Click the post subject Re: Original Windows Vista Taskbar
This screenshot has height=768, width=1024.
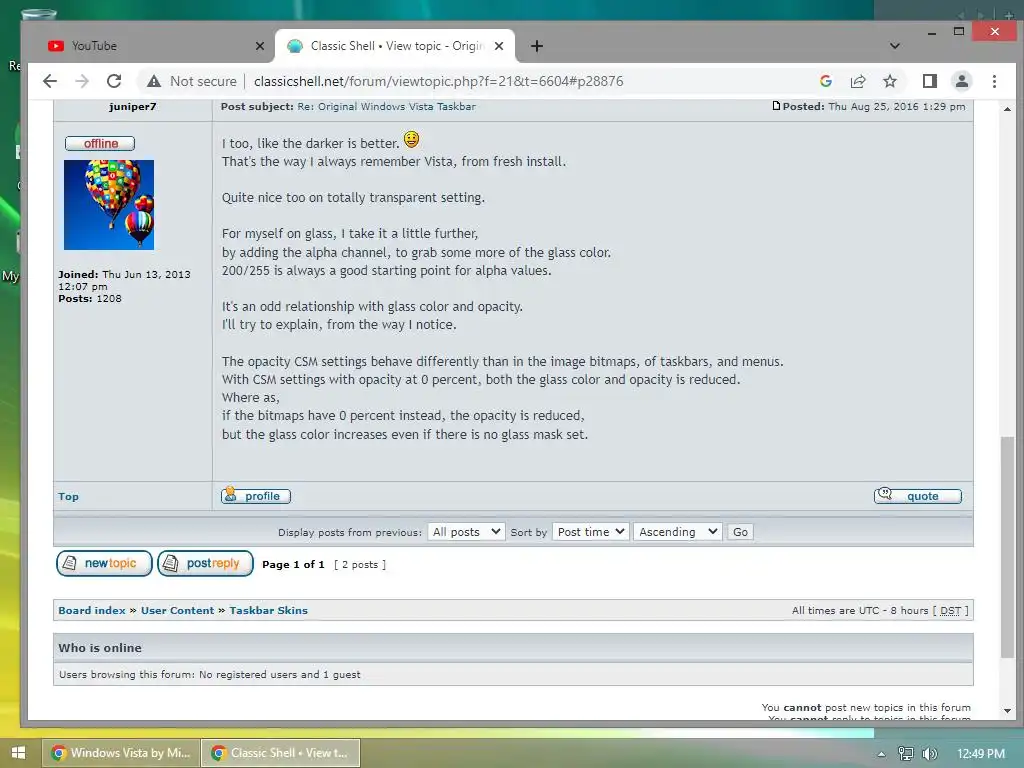(387, 106)
